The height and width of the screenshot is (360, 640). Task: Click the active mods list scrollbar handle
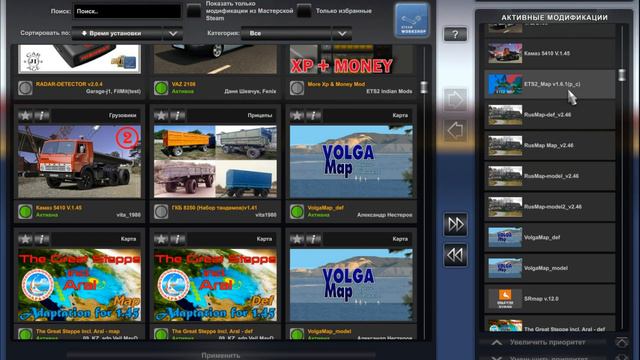[x=622, y=75]
